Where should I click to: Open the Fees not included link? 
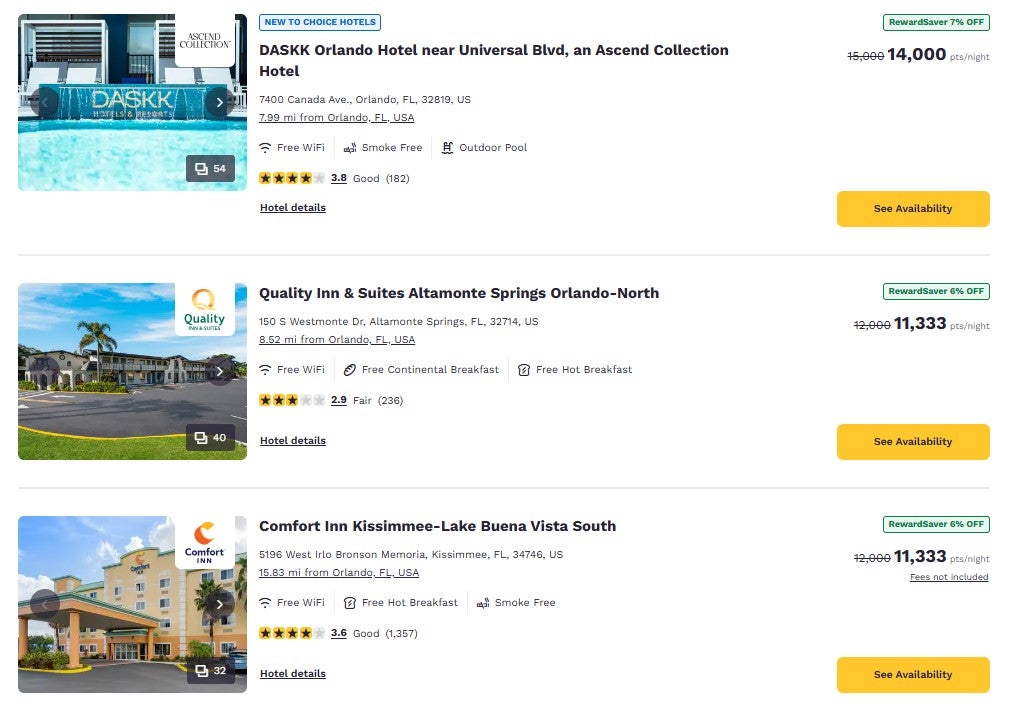[x=949, y=577]
